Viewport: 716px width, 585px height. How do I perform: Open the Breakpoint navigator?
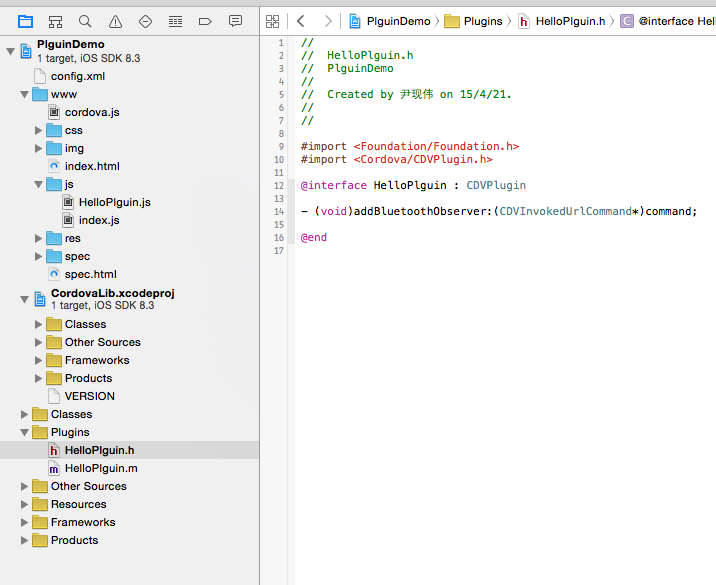[205, 21]
